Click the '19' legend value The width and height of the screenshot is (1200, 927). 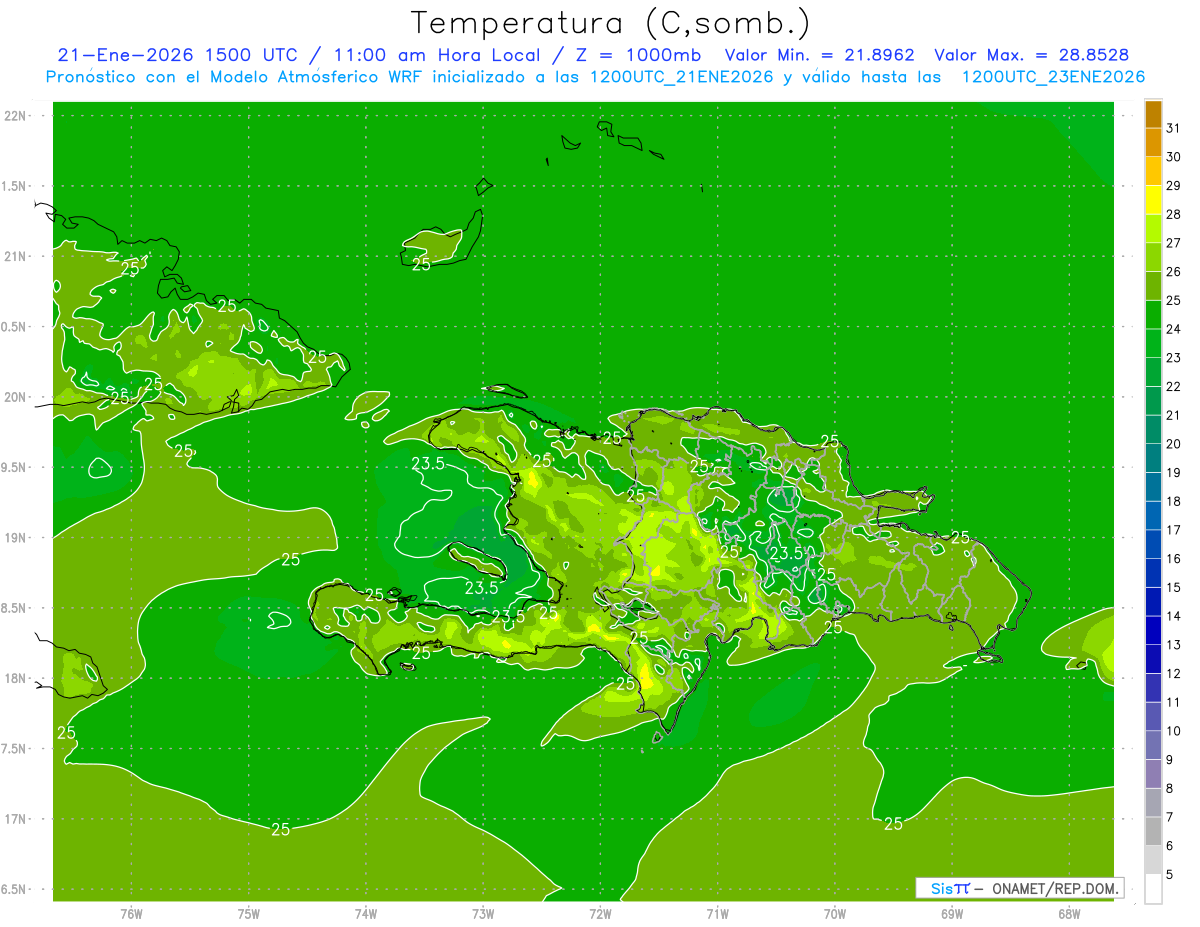(x=1174, y=473)
